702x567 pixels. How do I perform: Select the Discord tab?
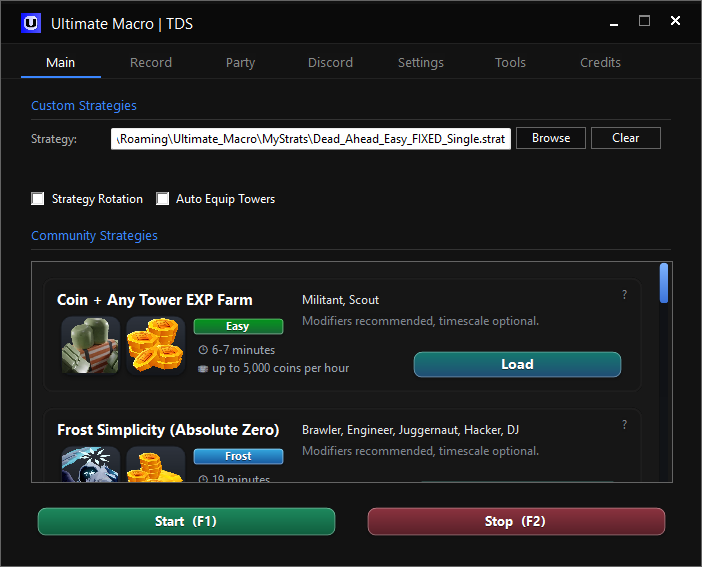pos(330,62)
